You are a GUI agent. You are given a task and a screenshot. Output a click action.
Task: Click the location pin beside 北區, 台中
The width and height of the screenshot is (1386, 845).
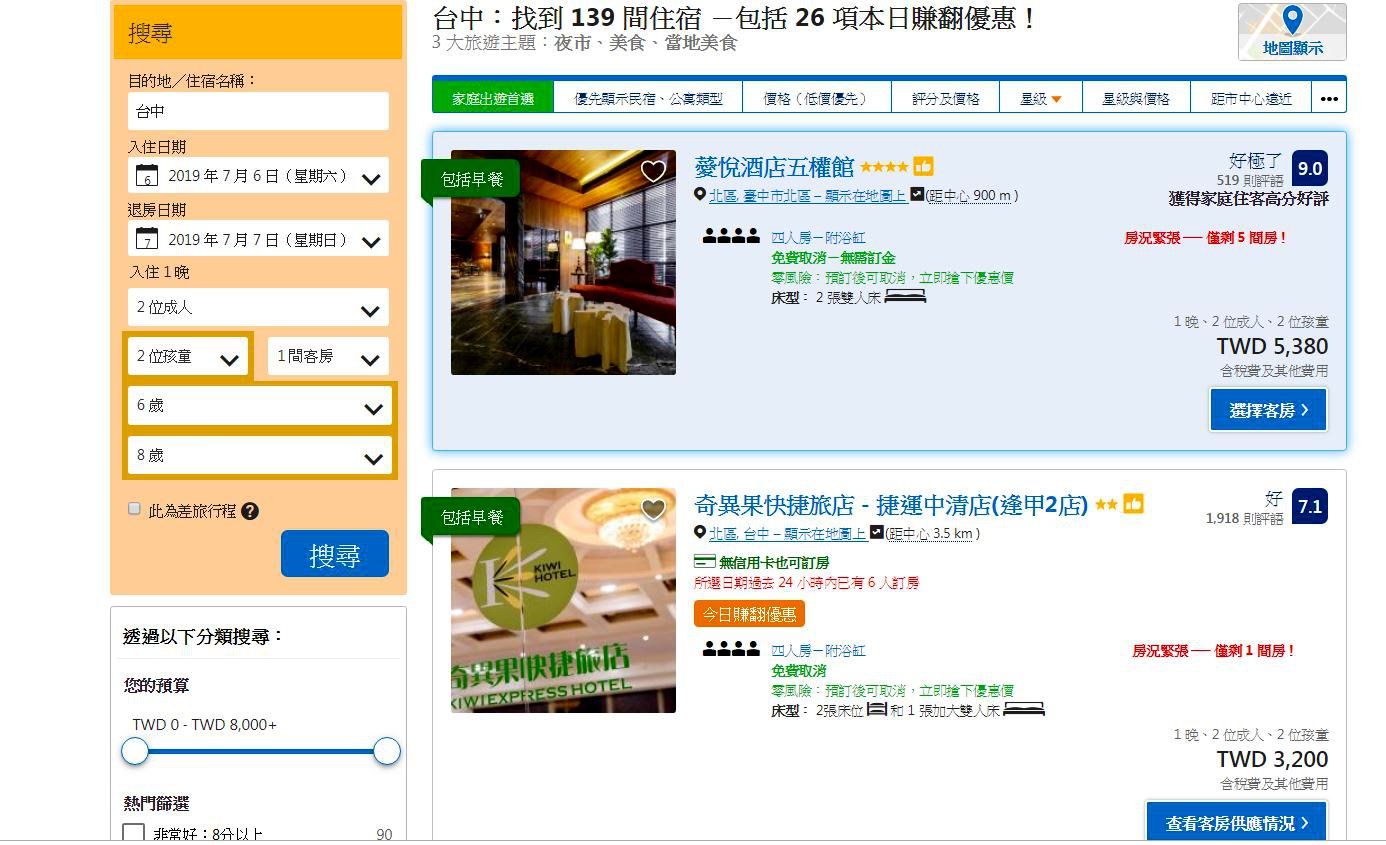pos(701,533)
